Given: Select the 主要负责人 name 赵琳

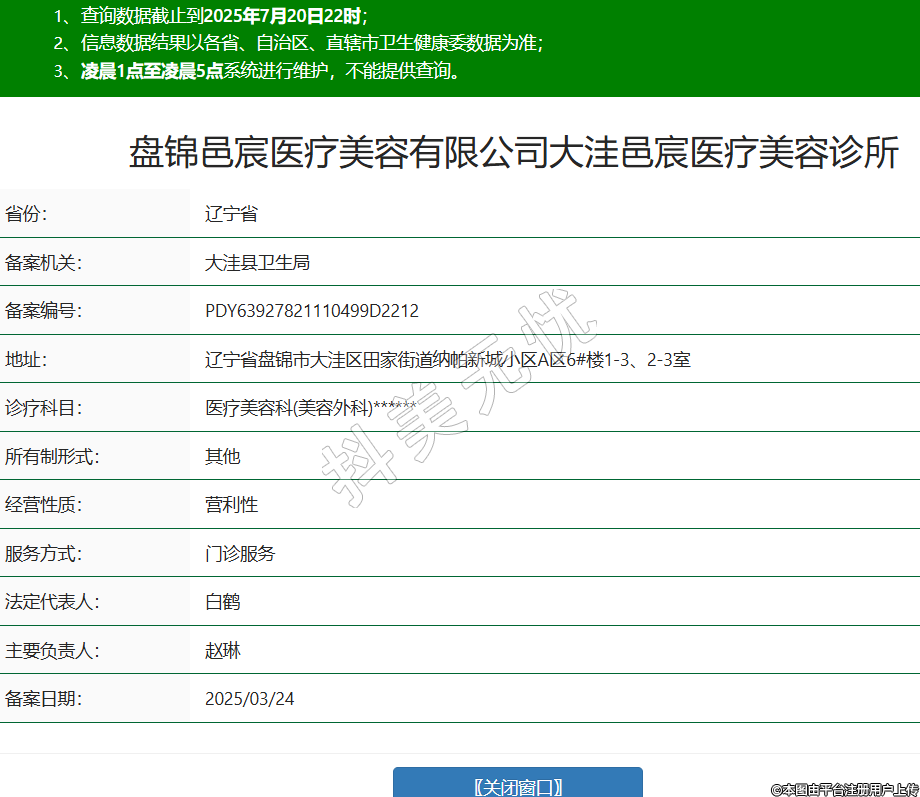Looking at the screenshot, I should pos(222,651).
